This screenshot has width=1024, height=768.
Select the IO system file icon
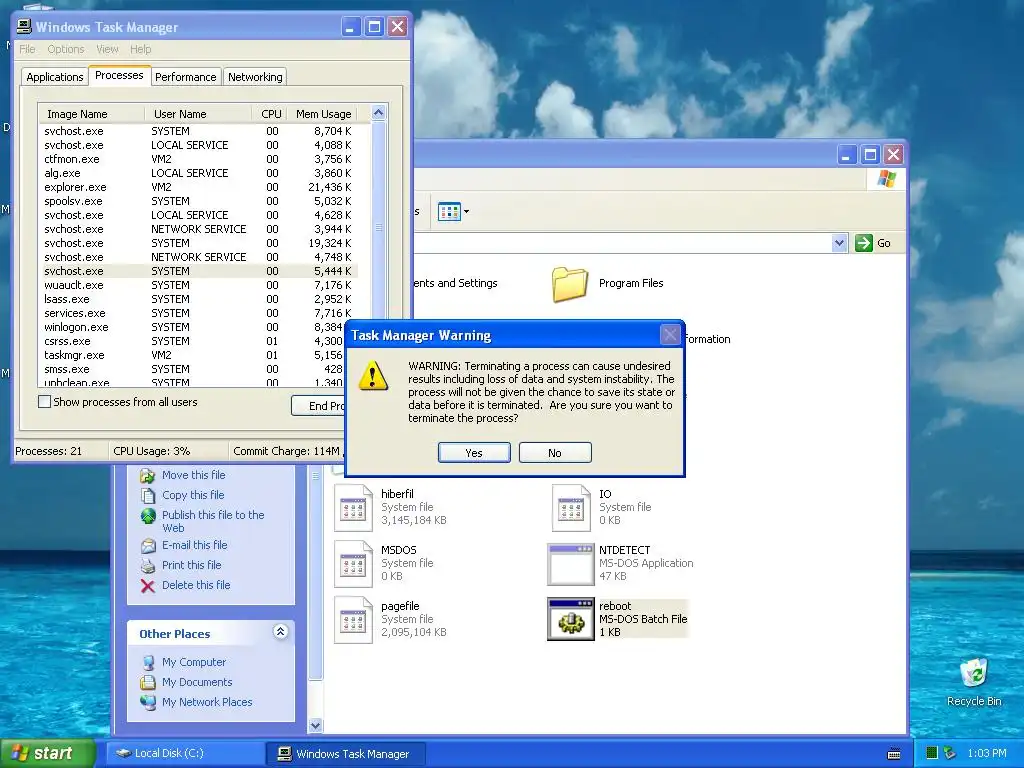(x=571, y=508)
